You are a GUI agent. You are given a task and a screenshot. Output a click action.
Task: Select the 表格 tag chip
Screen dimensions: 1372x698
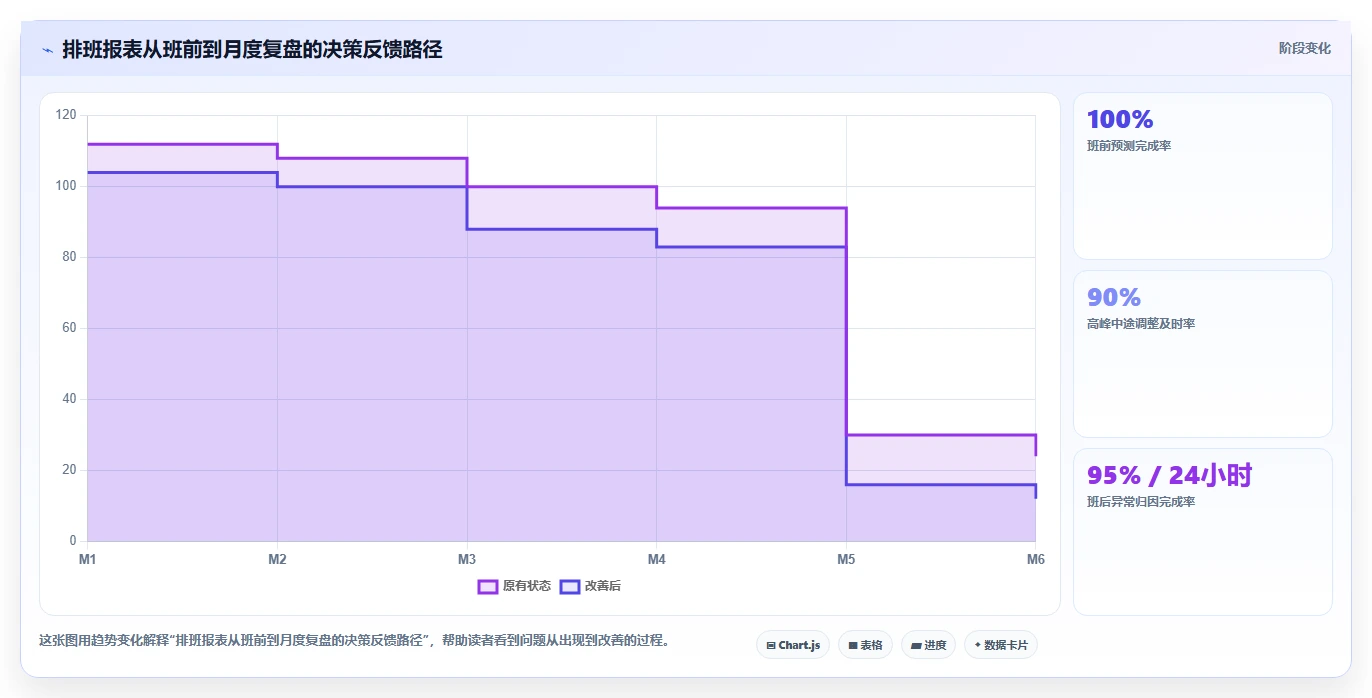click(x=865, y=645)
